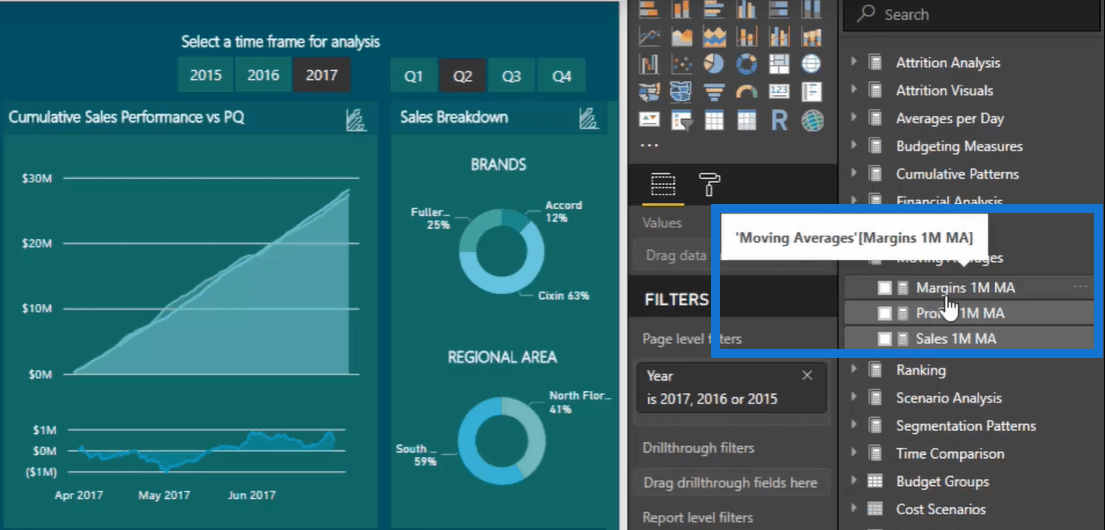Click chart icon beside Cumulative Sales Performance title
This screenshot has width=1105, height=530.
(357, 119)
